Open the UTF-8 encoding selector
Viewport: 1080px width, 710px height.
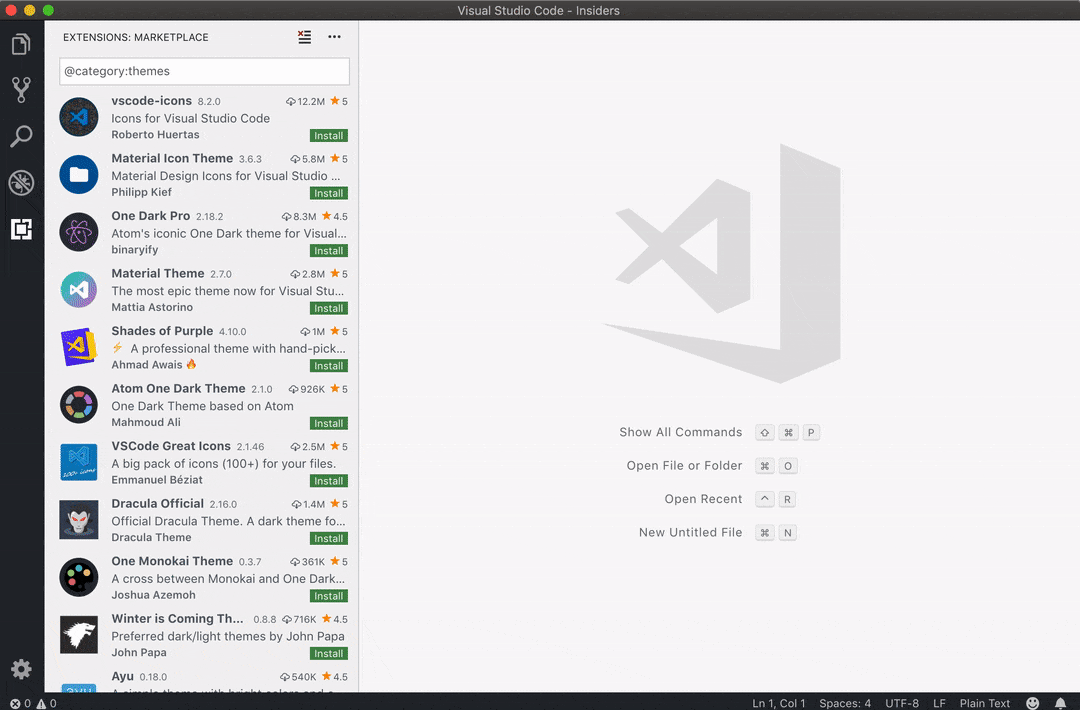pyautogui.click(x=901, y=702)
